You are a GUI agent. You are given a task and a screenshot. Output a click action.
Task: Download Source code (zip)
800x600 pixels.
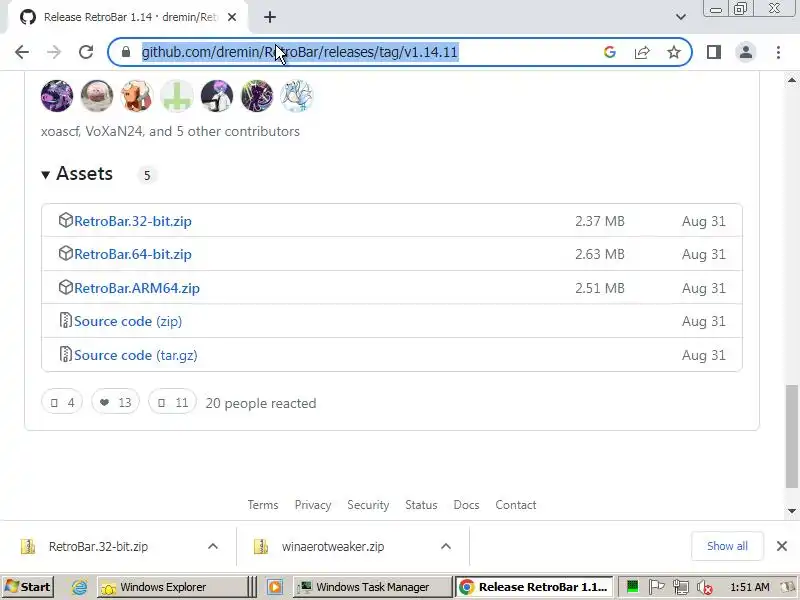point(128,321)
